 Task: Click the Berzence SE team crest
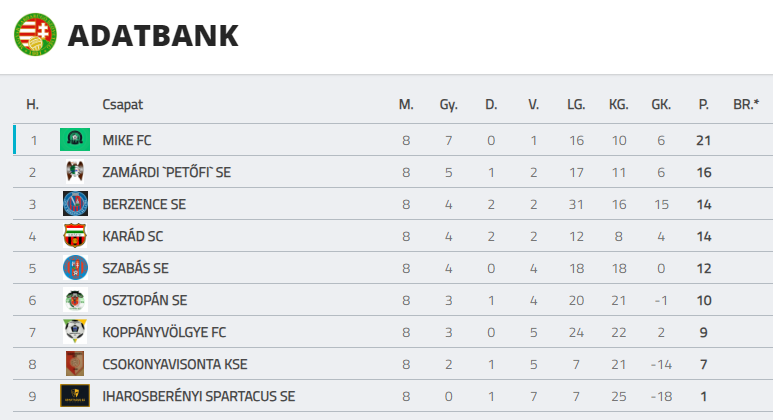coord(75,204)
